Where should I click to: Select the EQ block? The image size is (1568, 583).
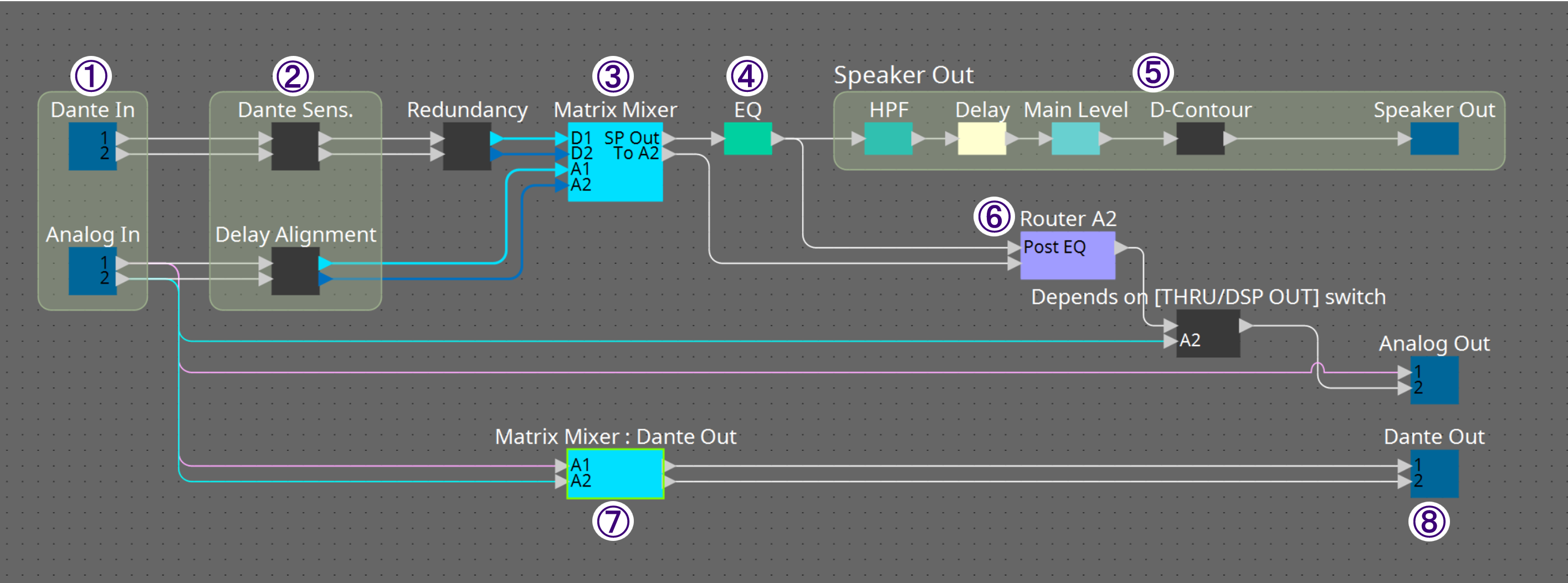pos(749,140)
